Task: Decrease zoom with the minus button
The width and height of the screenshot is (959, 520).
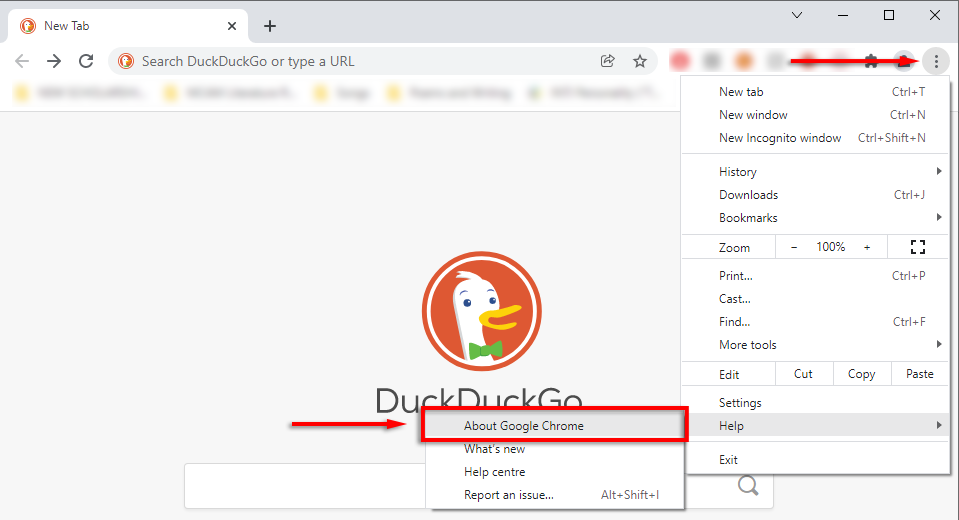Action: coord(794,247)
